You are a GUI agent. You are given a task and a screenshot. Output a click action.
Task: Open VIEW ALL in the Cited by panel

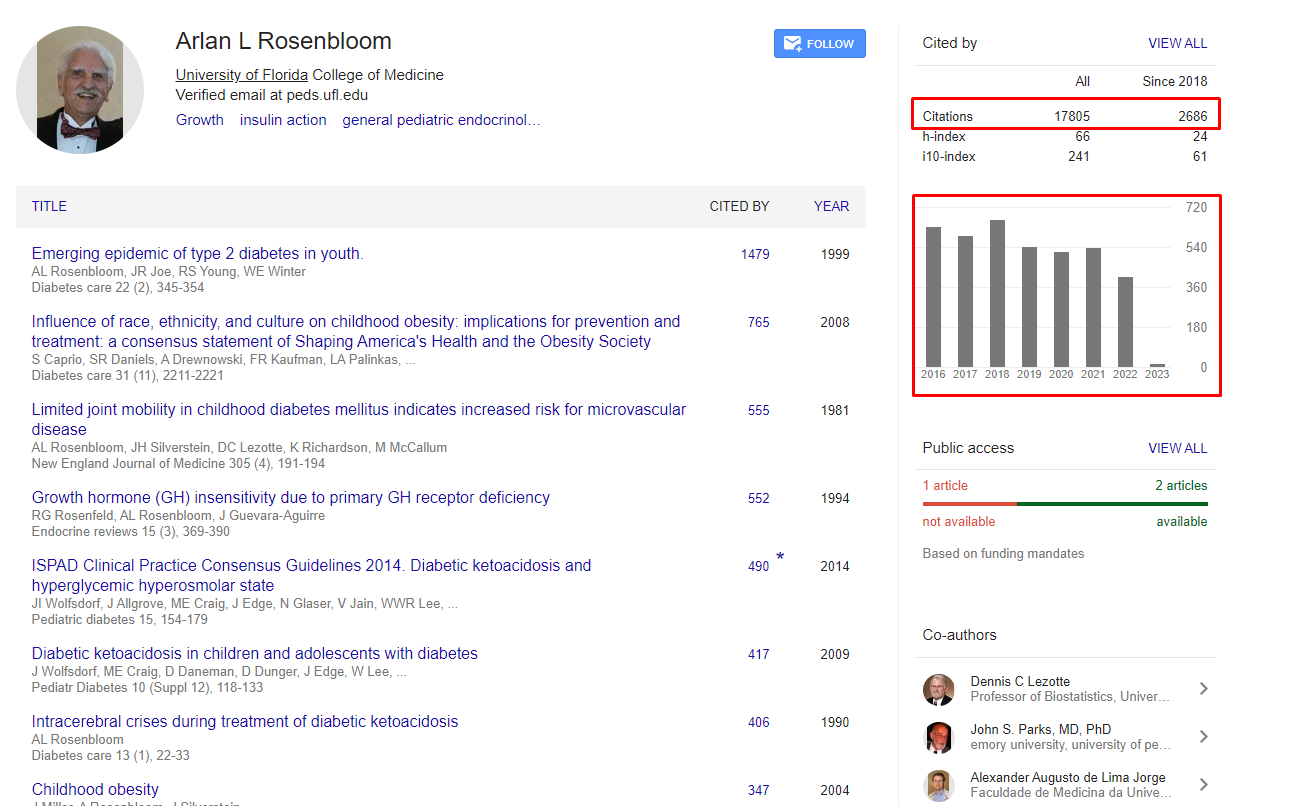click(1177, 42)
